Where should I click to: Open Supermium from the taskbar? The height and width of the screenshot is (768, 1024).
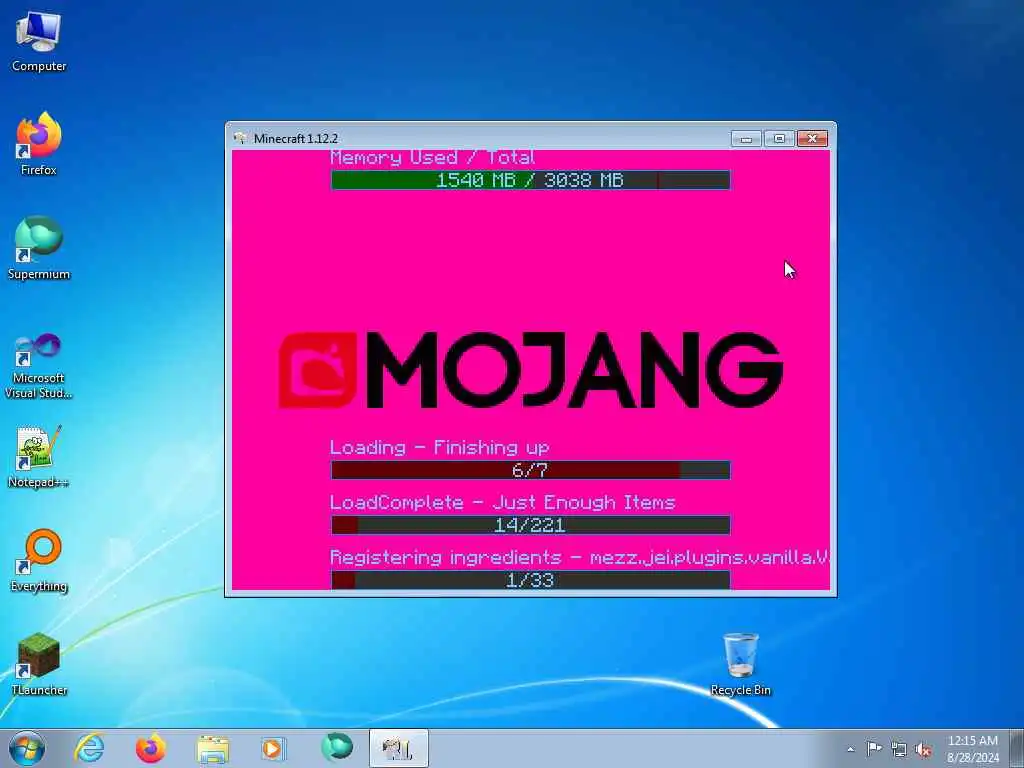click(x=336, y=748)
